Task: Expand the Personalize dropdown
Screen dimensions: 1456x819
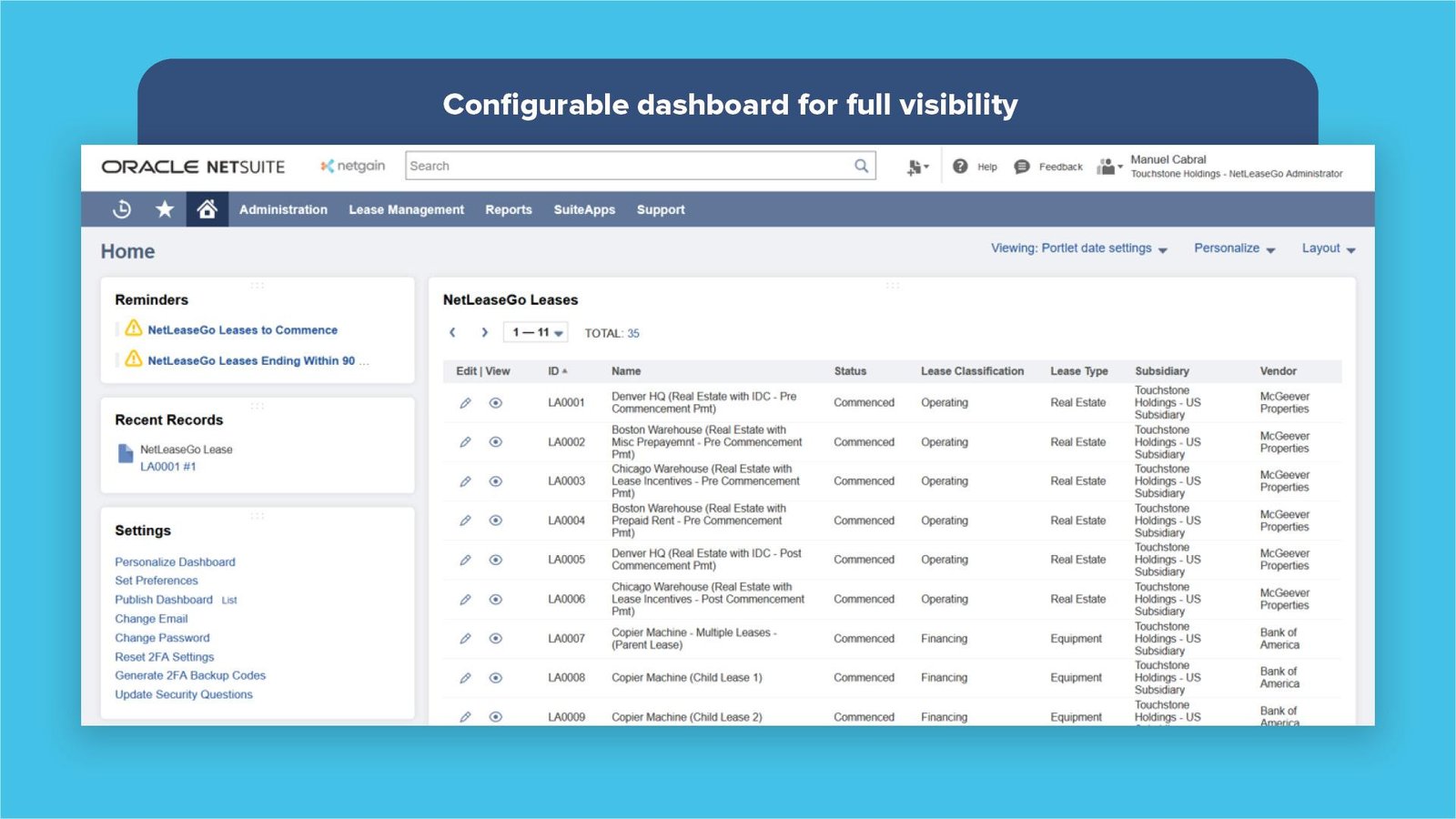Action: tap(1235, 248)
